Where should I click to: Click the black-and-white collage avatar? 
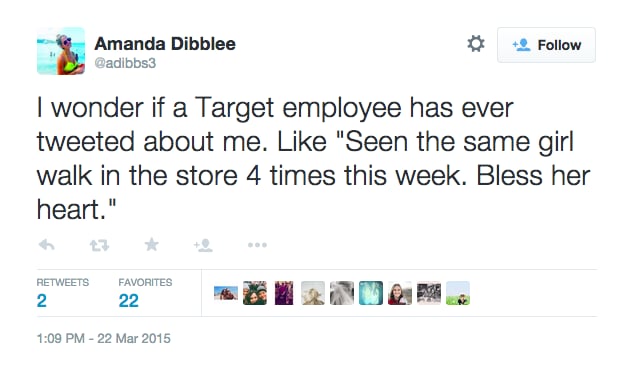pos(429,293)
